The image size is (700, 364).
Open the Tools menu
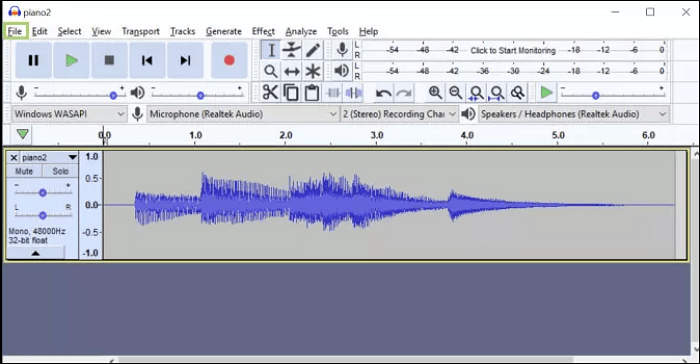(338, 31)
